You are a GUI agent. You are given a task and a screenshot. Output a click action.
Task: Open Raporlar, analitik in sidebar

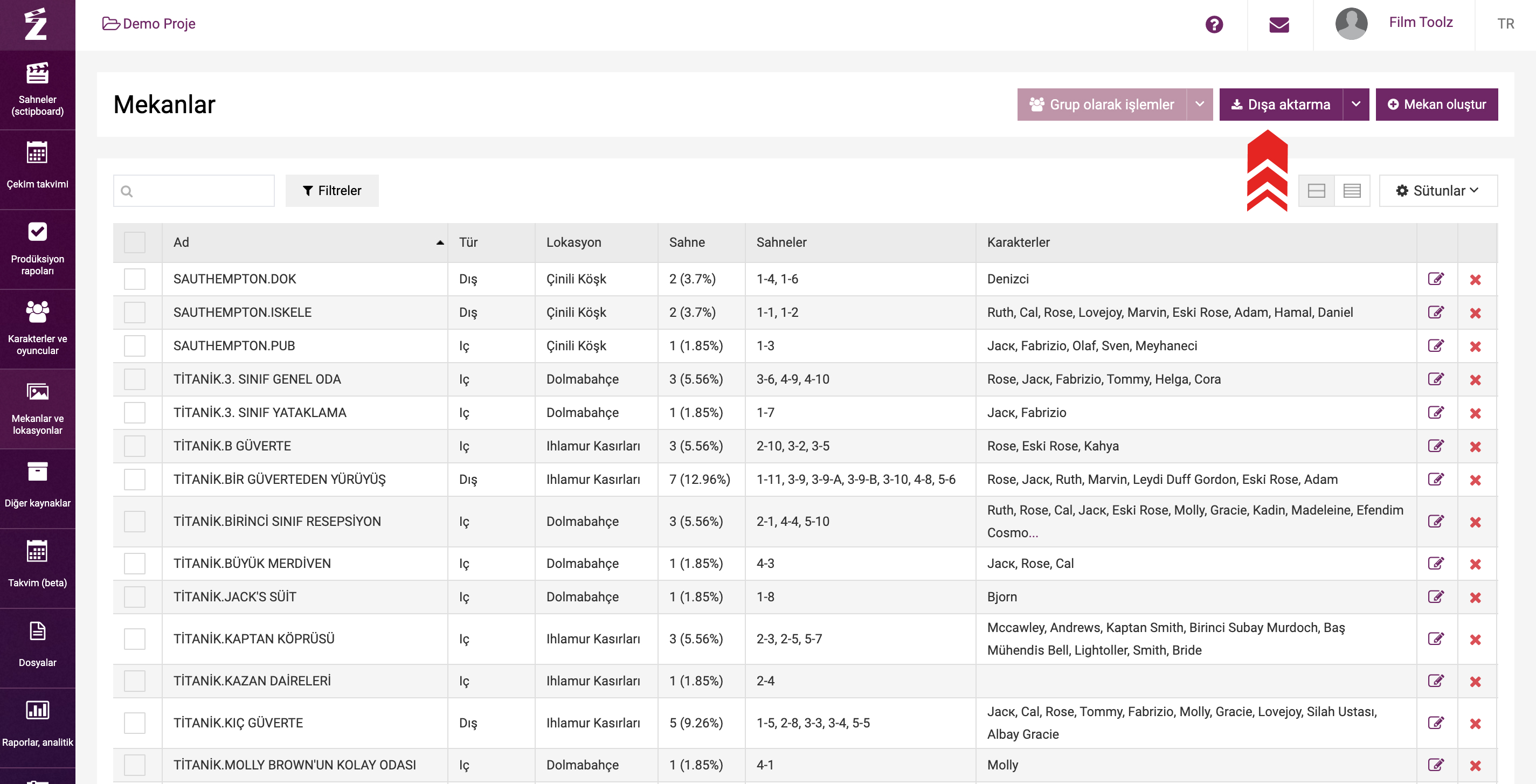pos(38,728)
